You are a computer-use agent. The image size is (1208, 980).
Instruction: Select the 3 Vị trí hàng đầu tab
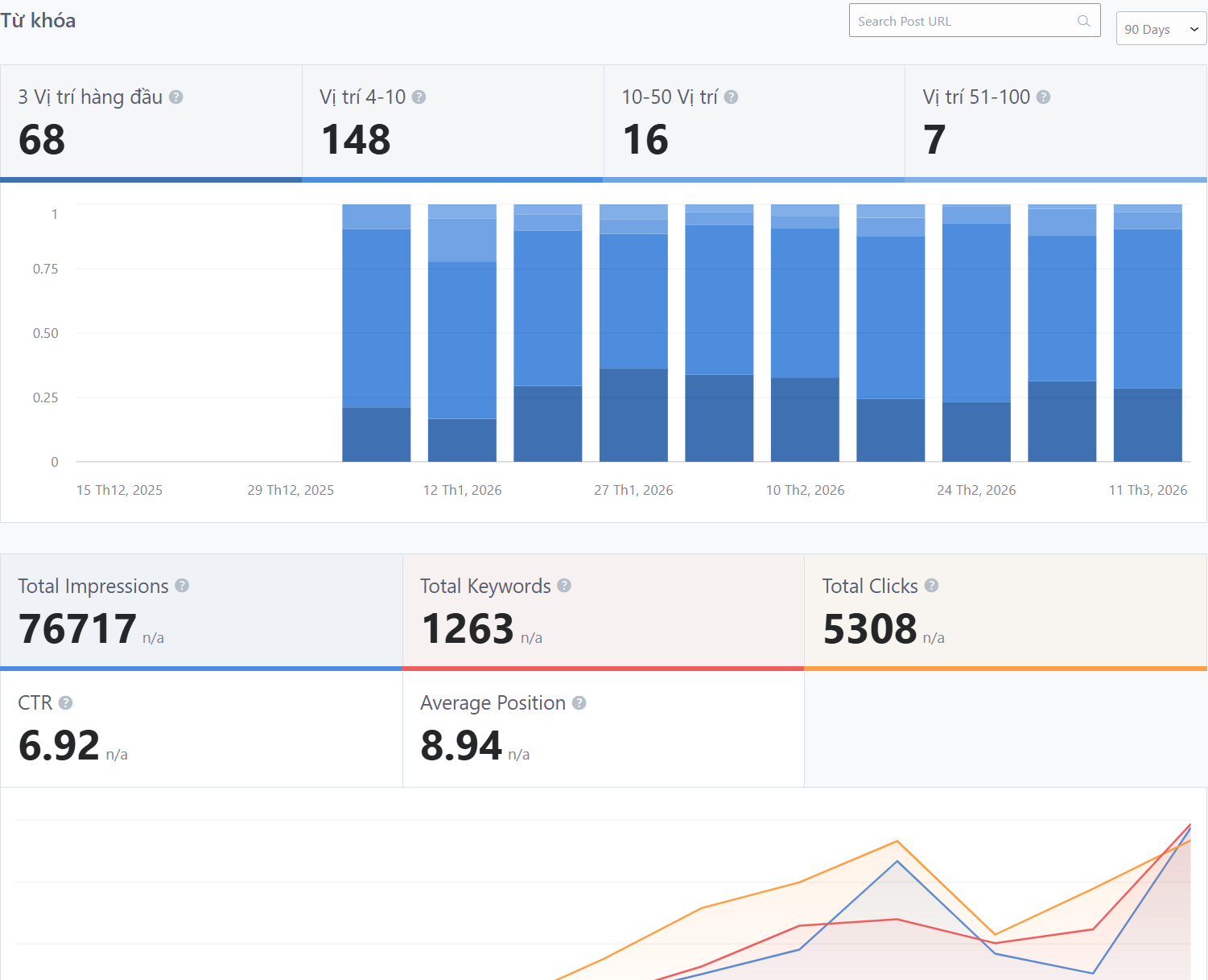(x=150, y=122)
